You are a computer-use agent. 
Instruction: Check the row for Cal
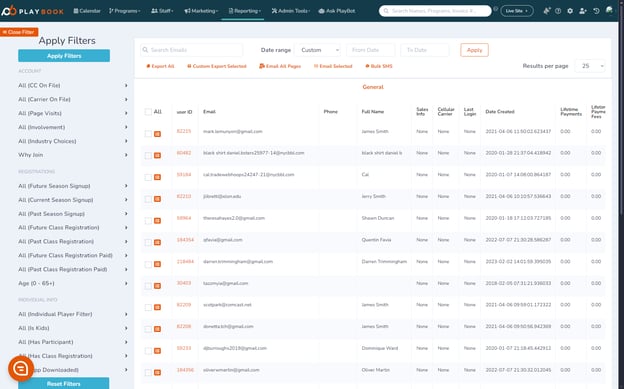point(148,177)
